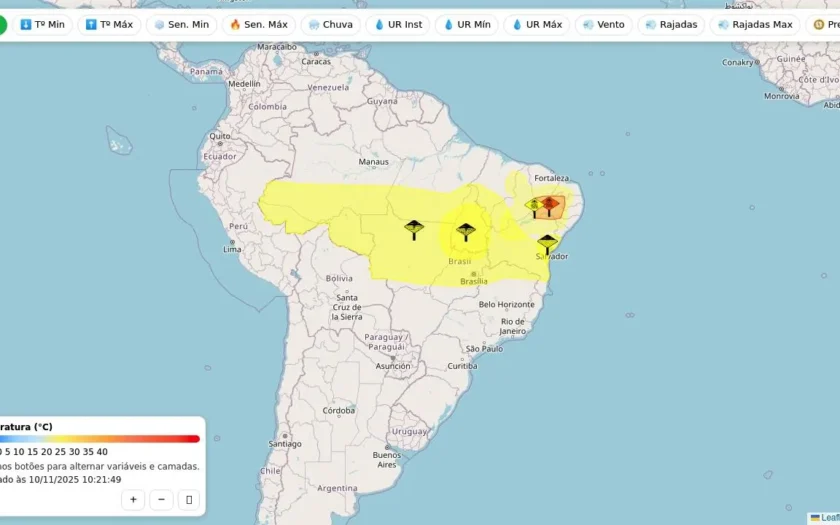Click the alert marker above Salvador
The image size is (840, 525).
click(x=547, y=244)
